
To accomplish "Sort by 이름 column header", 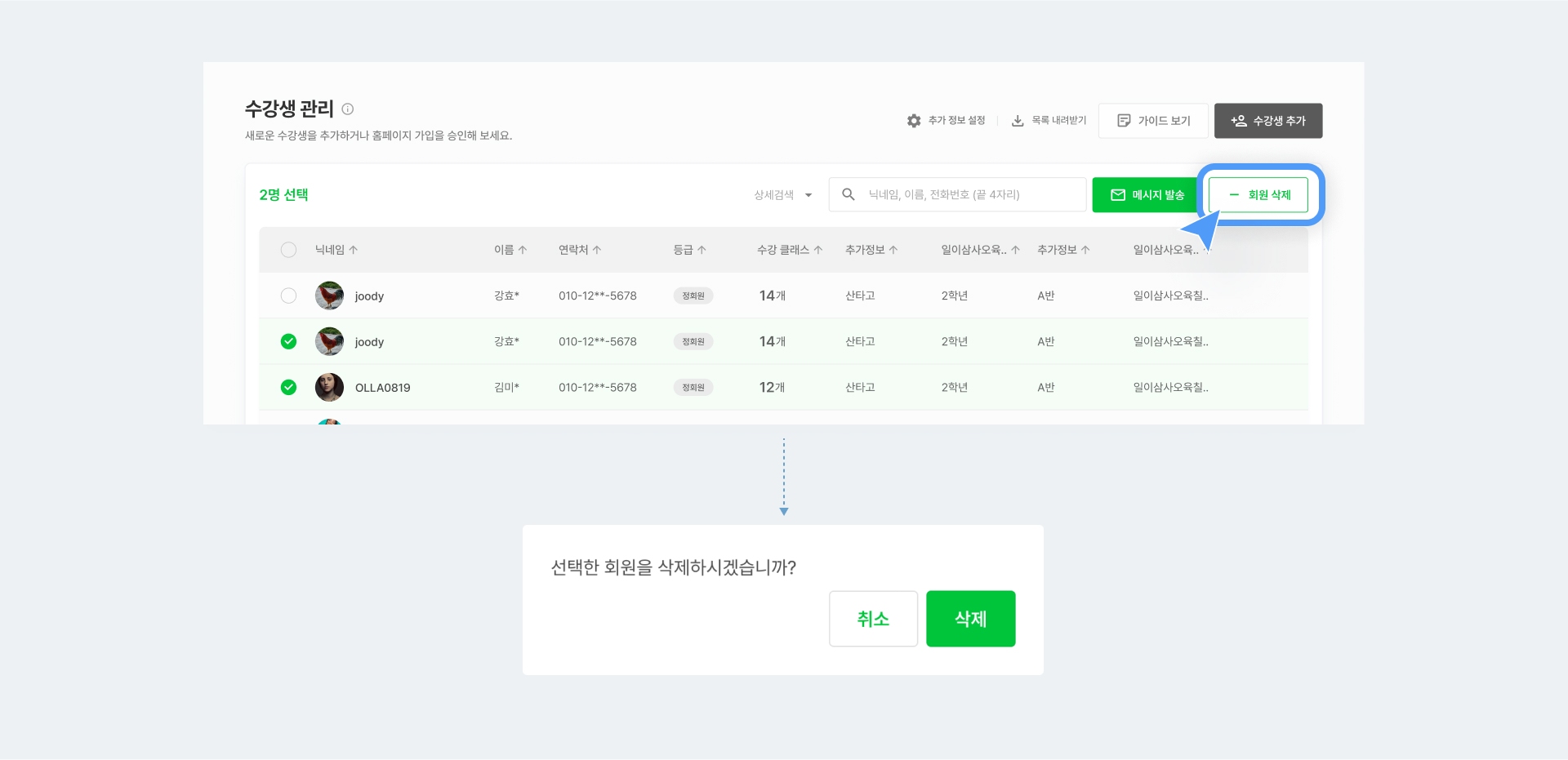I will 510,250.
